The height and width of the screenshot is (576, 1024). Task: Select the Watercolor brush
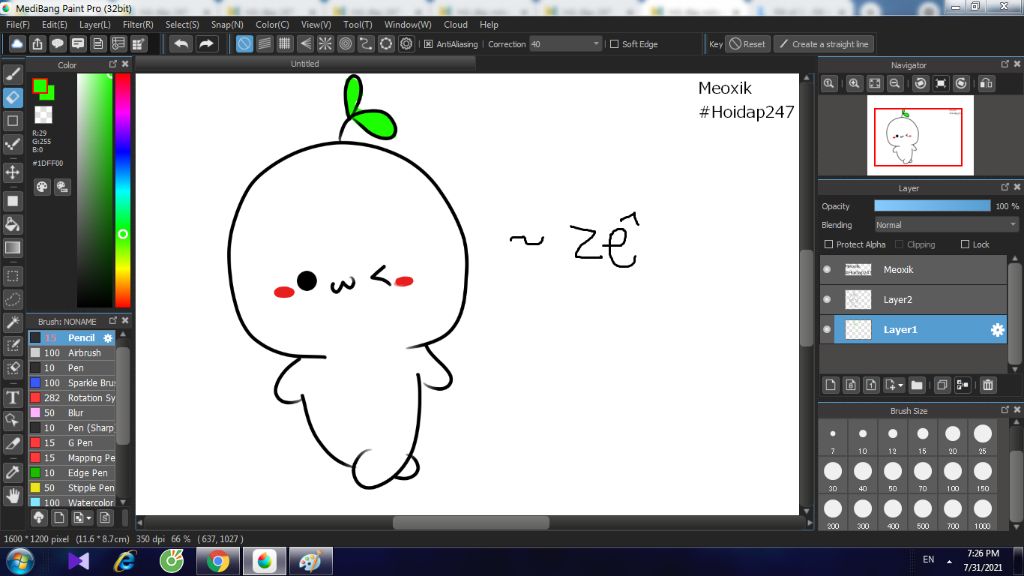[x=72, y=502]
